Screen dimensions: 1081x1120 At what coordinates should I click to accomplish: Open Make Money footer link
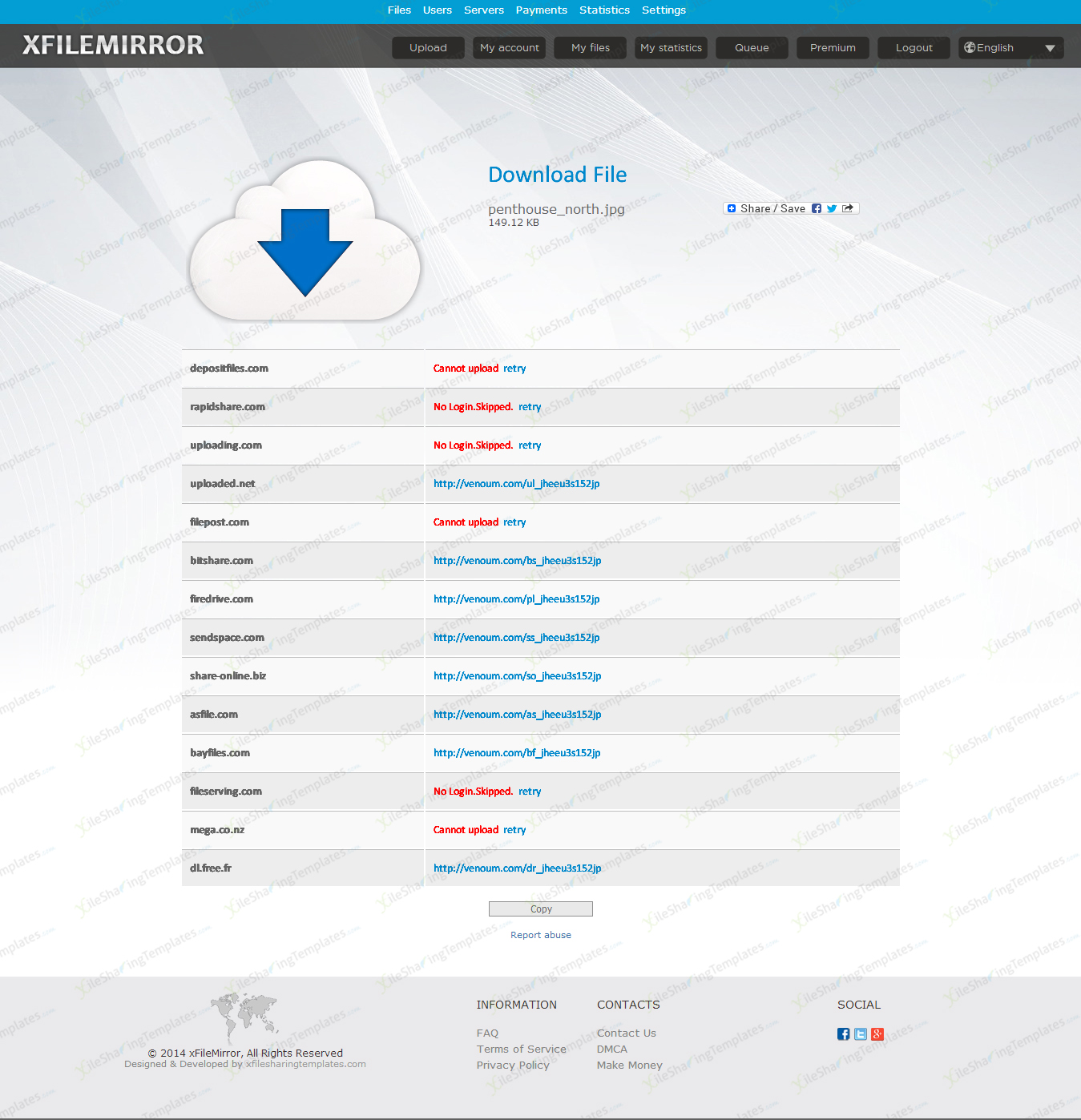[630, 1066]
